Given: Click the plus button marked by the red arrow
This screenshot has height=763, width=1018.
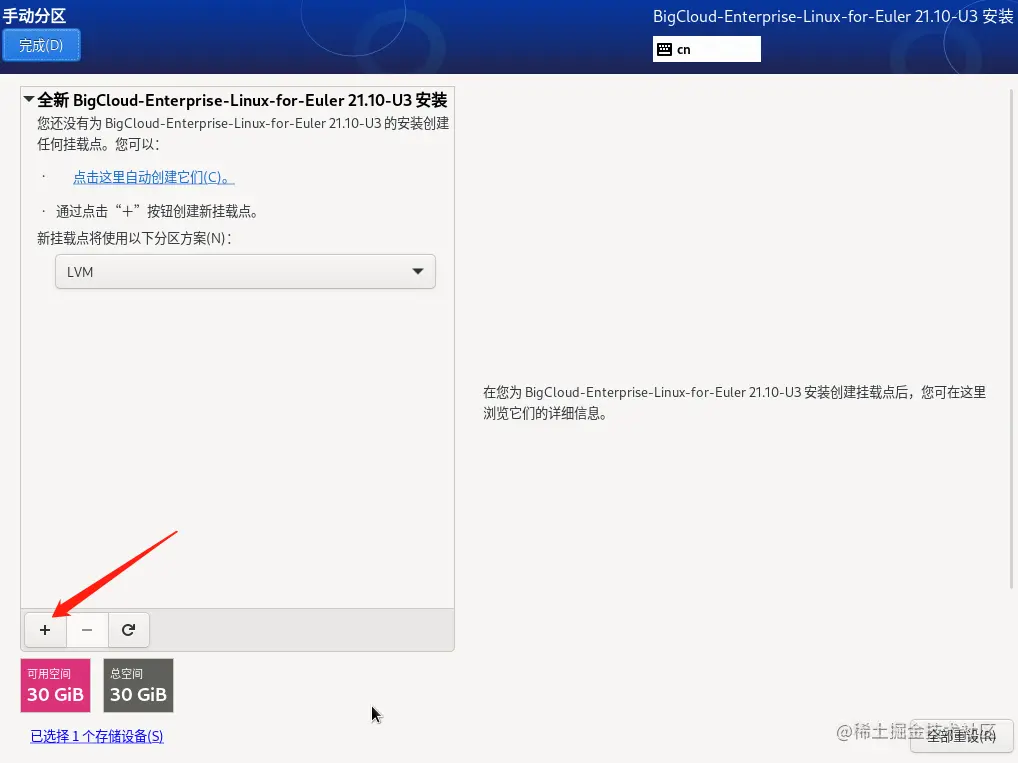Looking at the screenshot, I should point(45,630).
